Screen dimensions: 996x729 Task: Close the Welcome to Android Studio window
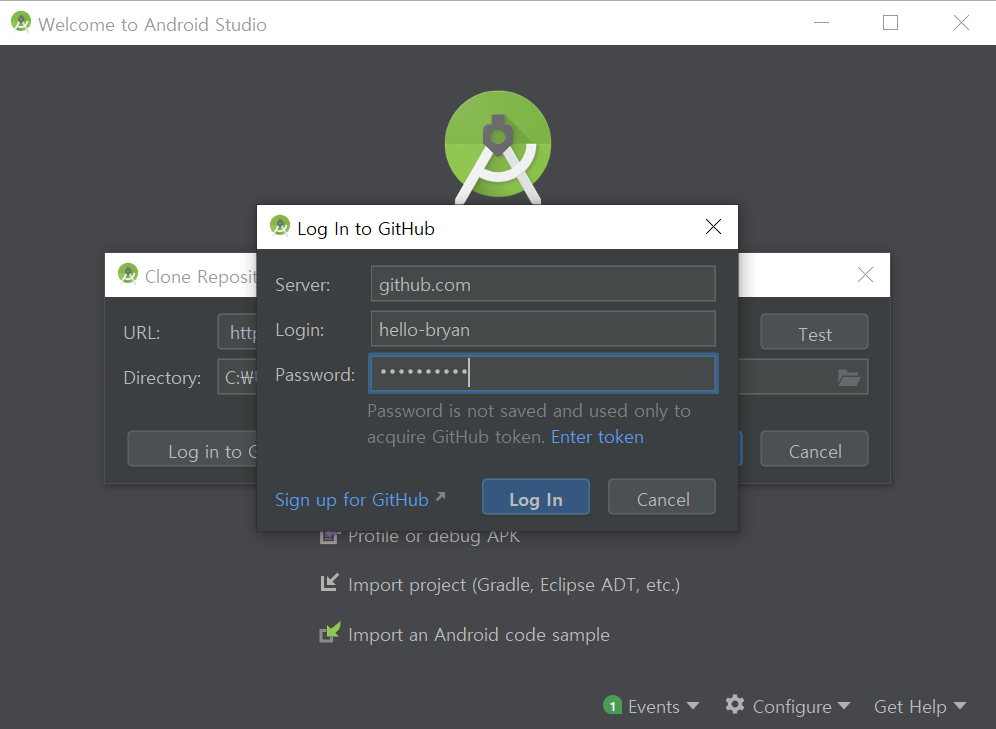click(961, 23)
